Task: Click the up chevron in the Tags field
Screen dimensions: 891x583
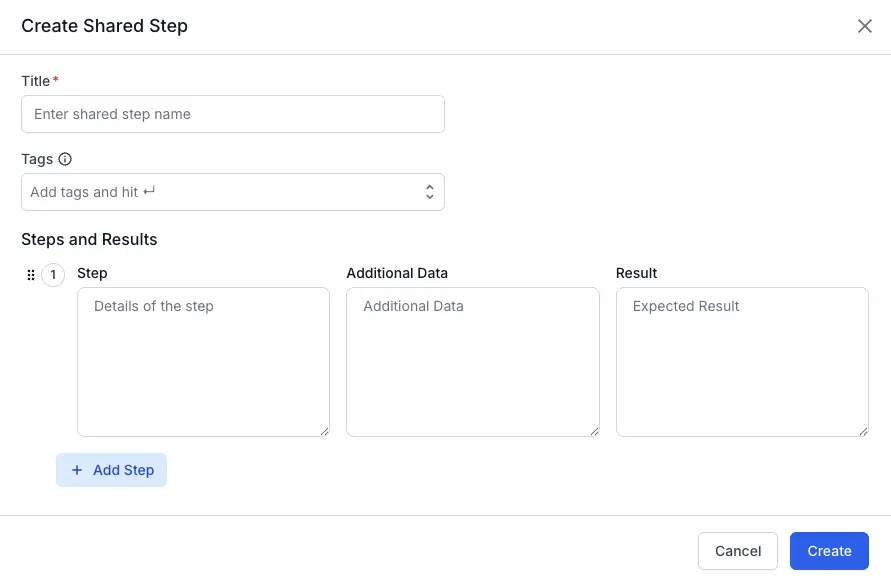Action: (429, 186)
